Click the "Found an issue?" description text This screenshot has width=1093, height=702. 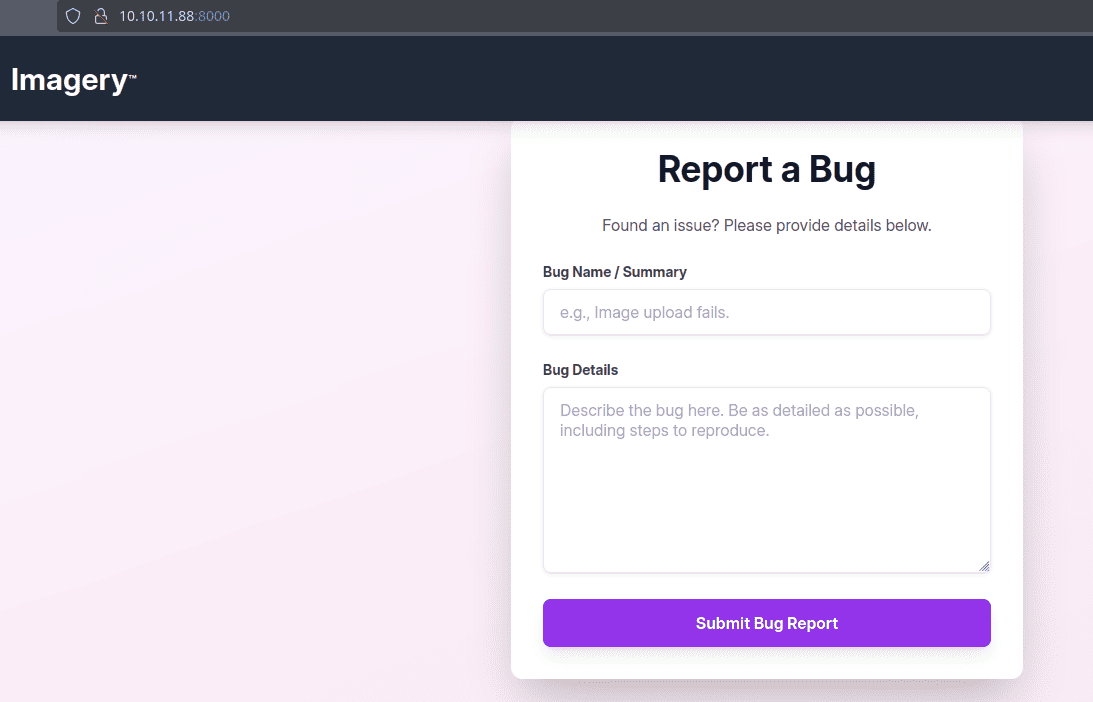766,226
